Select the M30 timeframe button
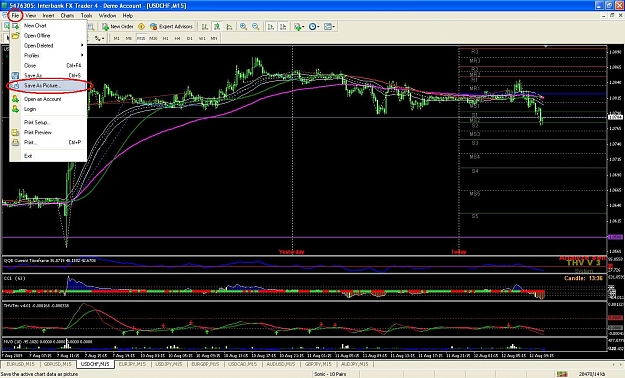 pyautogui.click(x=153, y=38)
